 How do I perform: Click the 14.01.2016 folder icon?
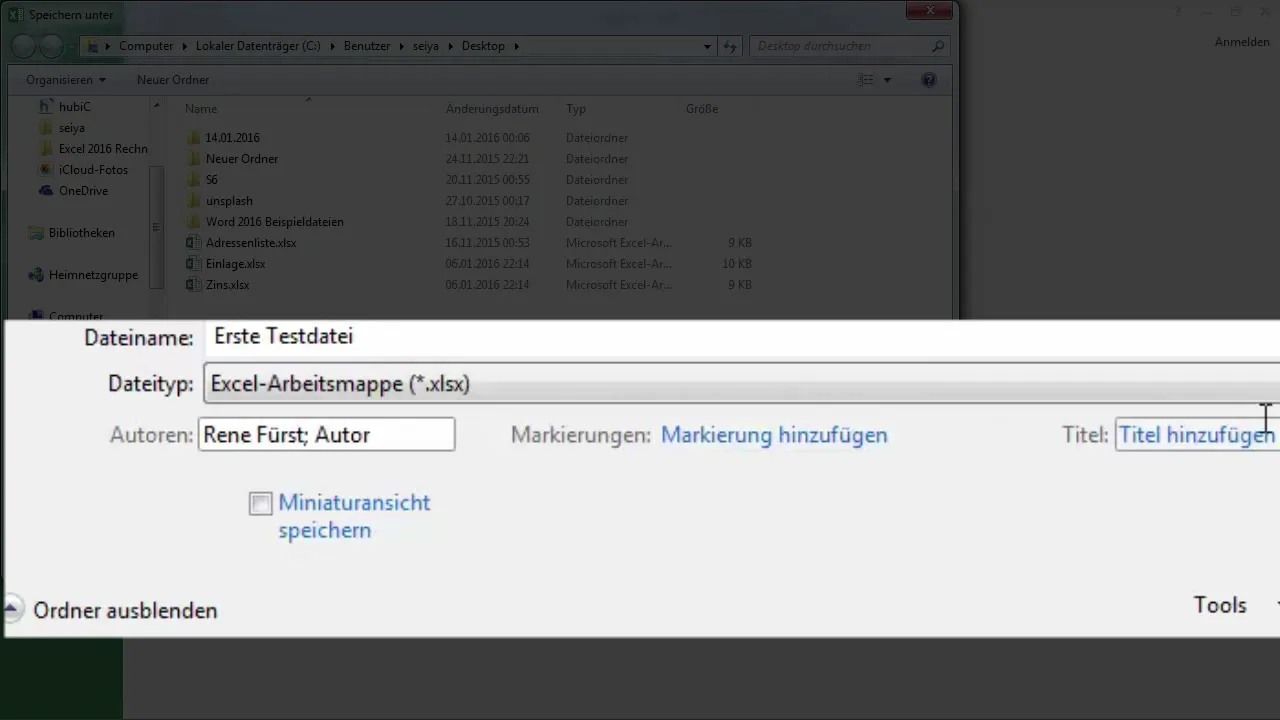194,138
